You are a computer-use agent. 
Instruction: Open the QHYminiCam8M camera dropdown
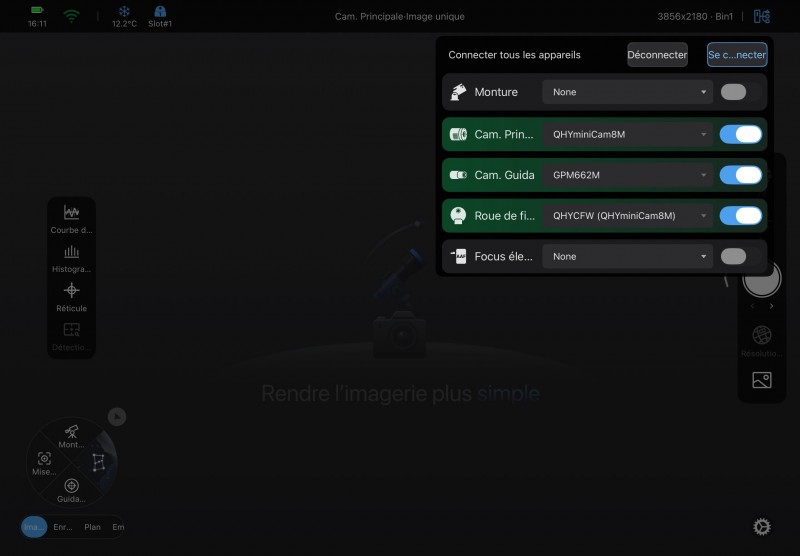[628, 134]
